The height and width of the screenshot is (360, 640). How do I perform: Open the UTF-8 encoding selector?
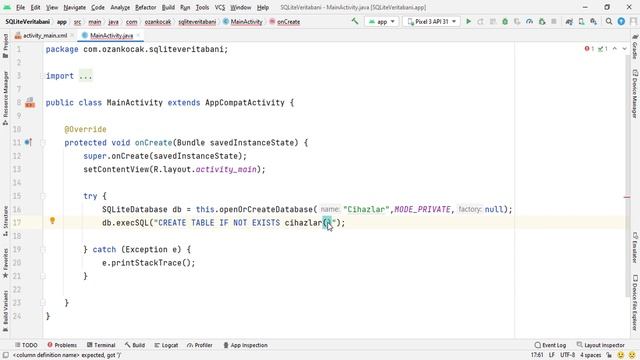point(568,356)
